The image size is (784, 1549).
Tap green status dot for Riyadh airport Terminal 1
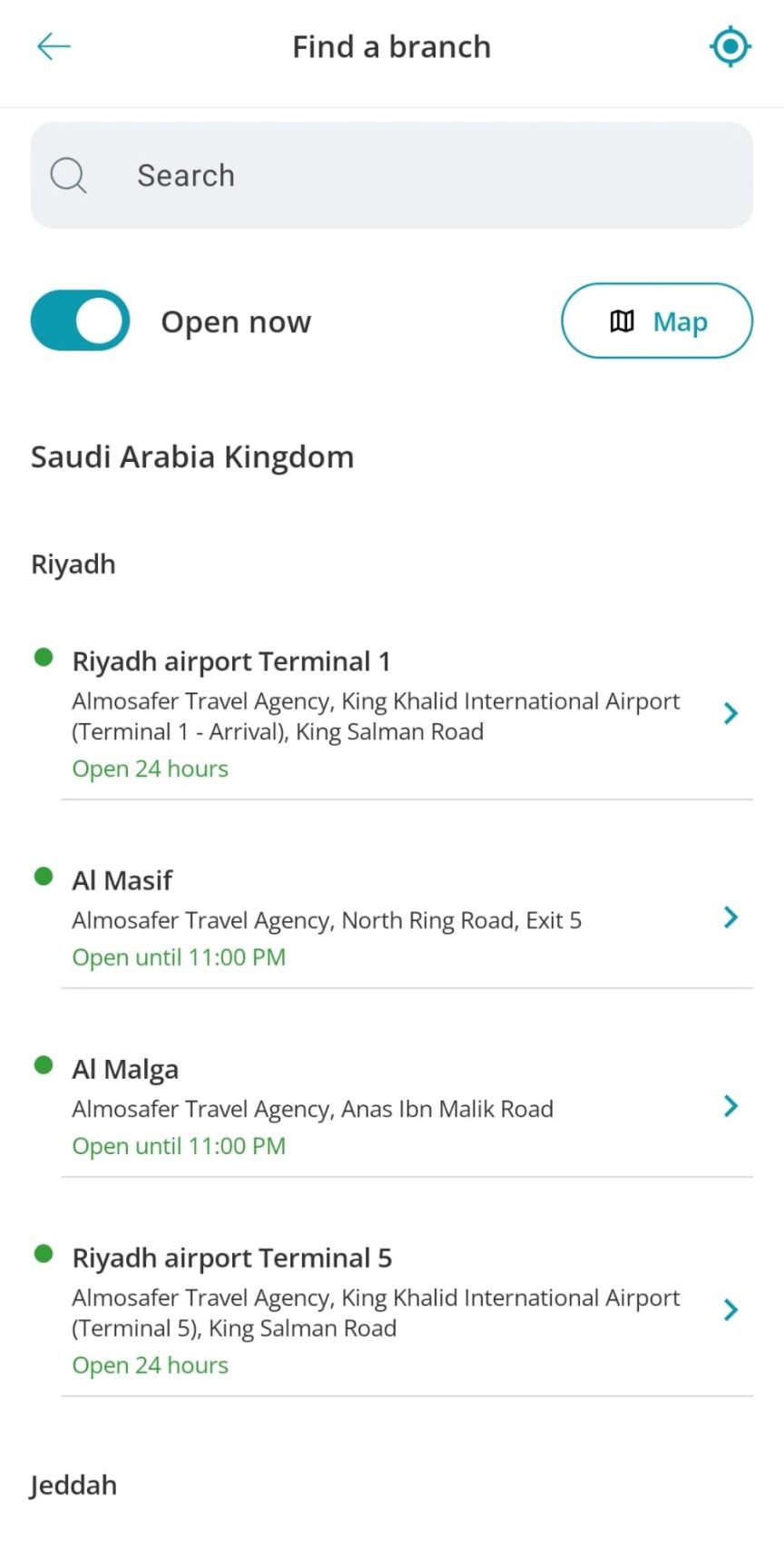pyautogui.click(x=44, y=657)
